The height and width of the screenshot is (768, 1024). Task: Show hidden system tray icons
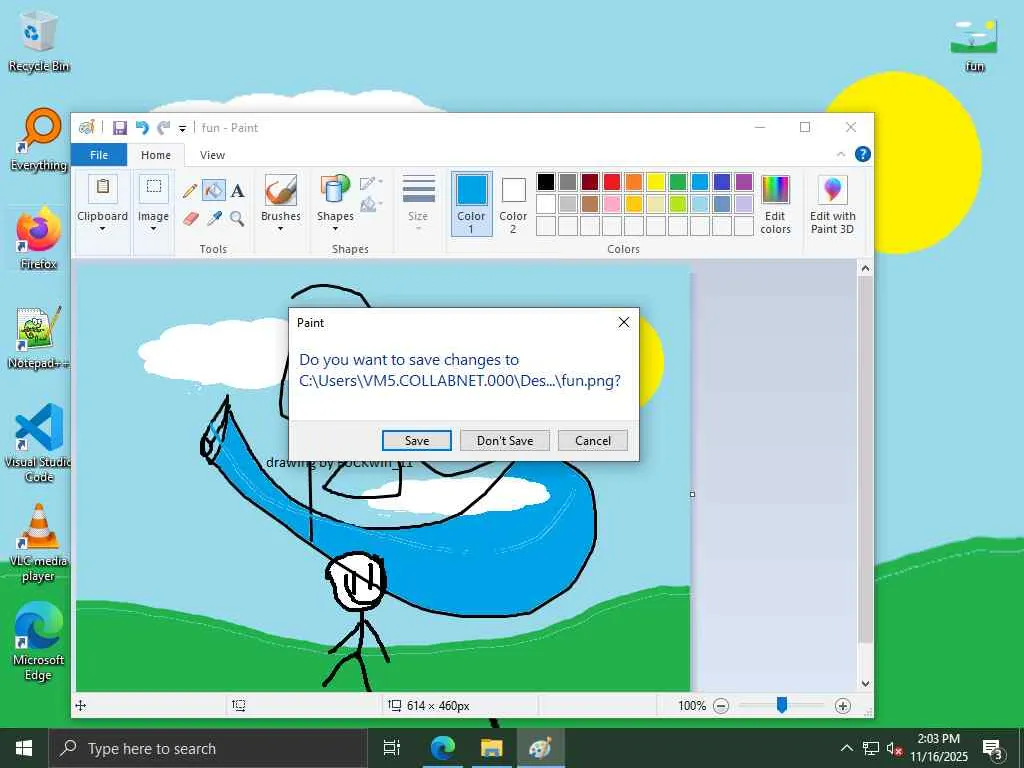click(846, 748)
